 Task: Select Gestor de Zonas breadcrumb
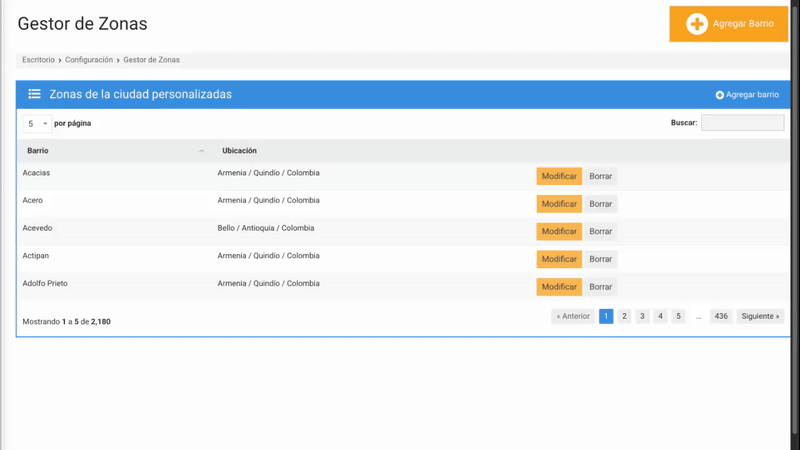pos(152,60)
